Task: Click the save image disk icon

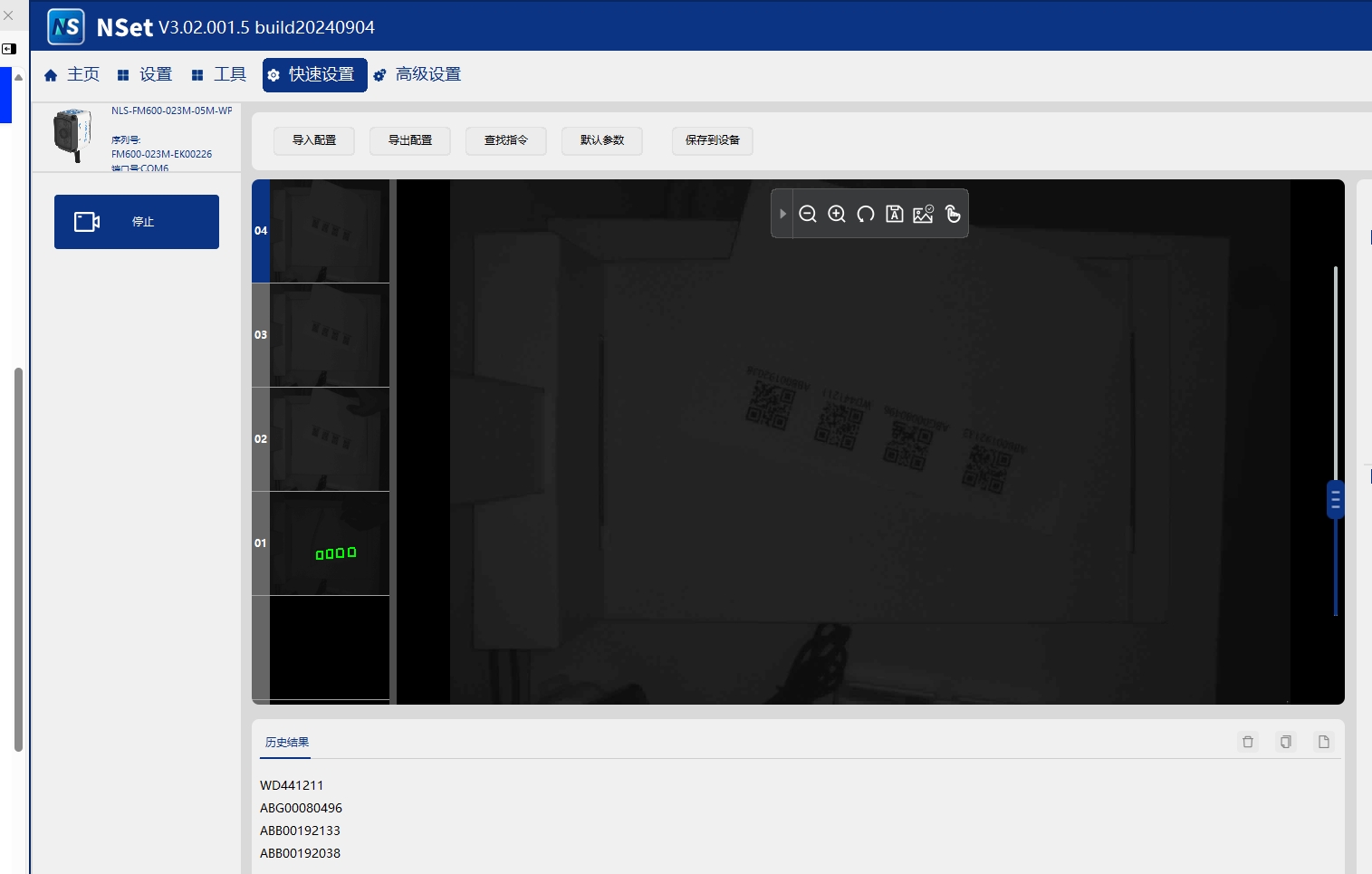Action: [x=895, y=214]
